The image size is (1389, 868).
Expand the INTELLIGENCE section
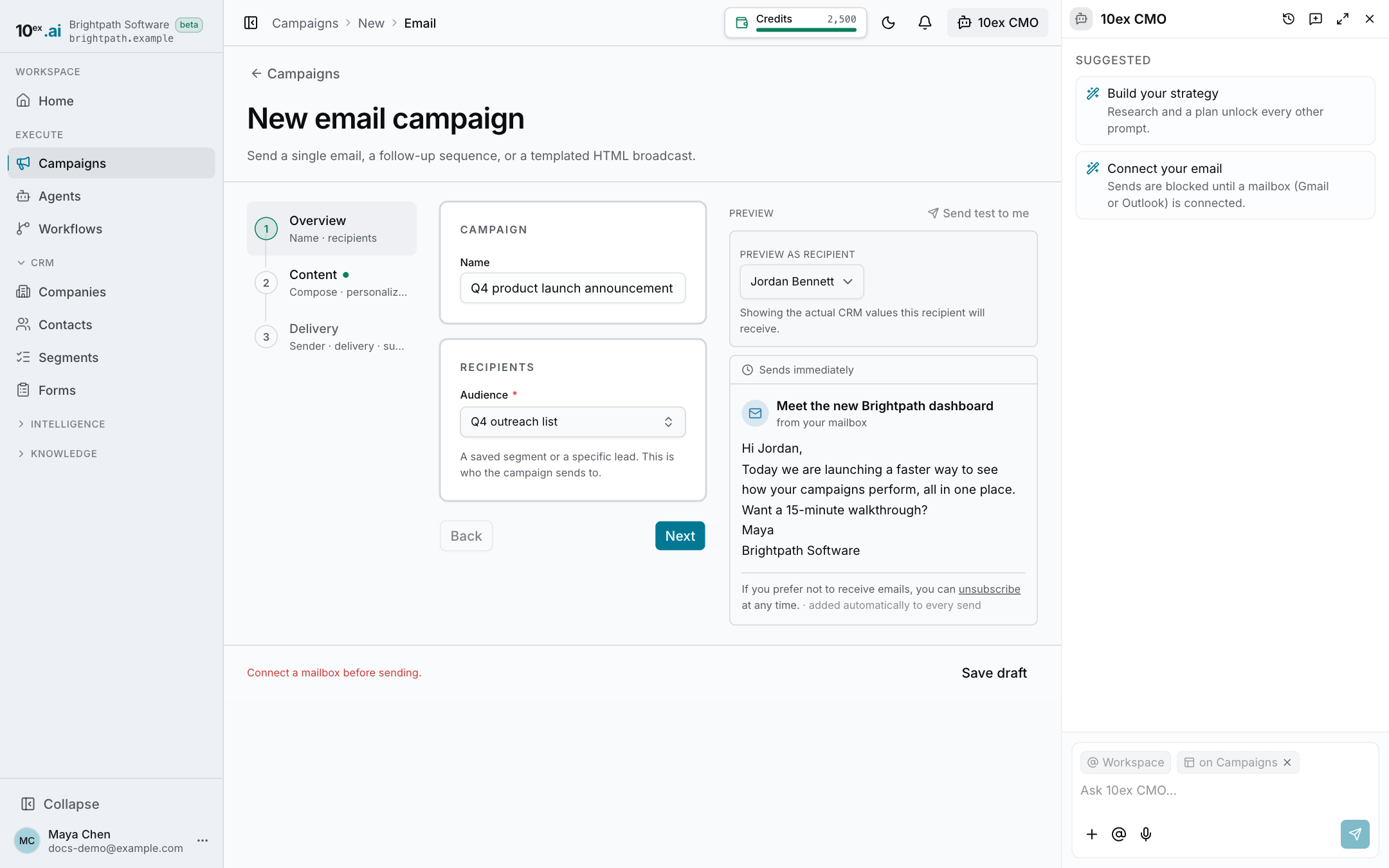pyautogui.click(x=60, y=424)
